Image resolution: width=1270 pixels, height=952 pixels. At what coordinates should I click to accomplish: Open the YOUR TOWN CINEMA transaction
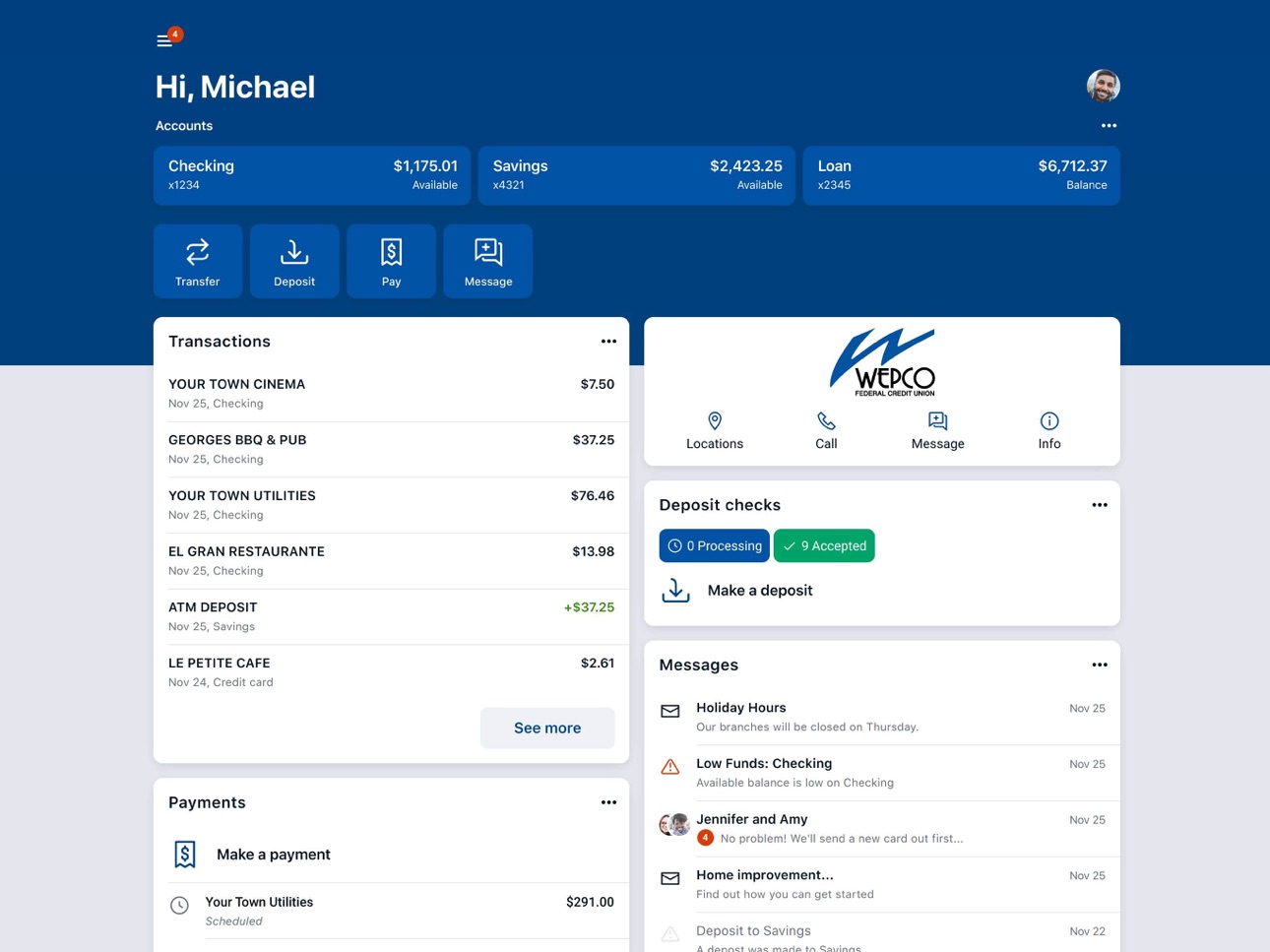391,394
